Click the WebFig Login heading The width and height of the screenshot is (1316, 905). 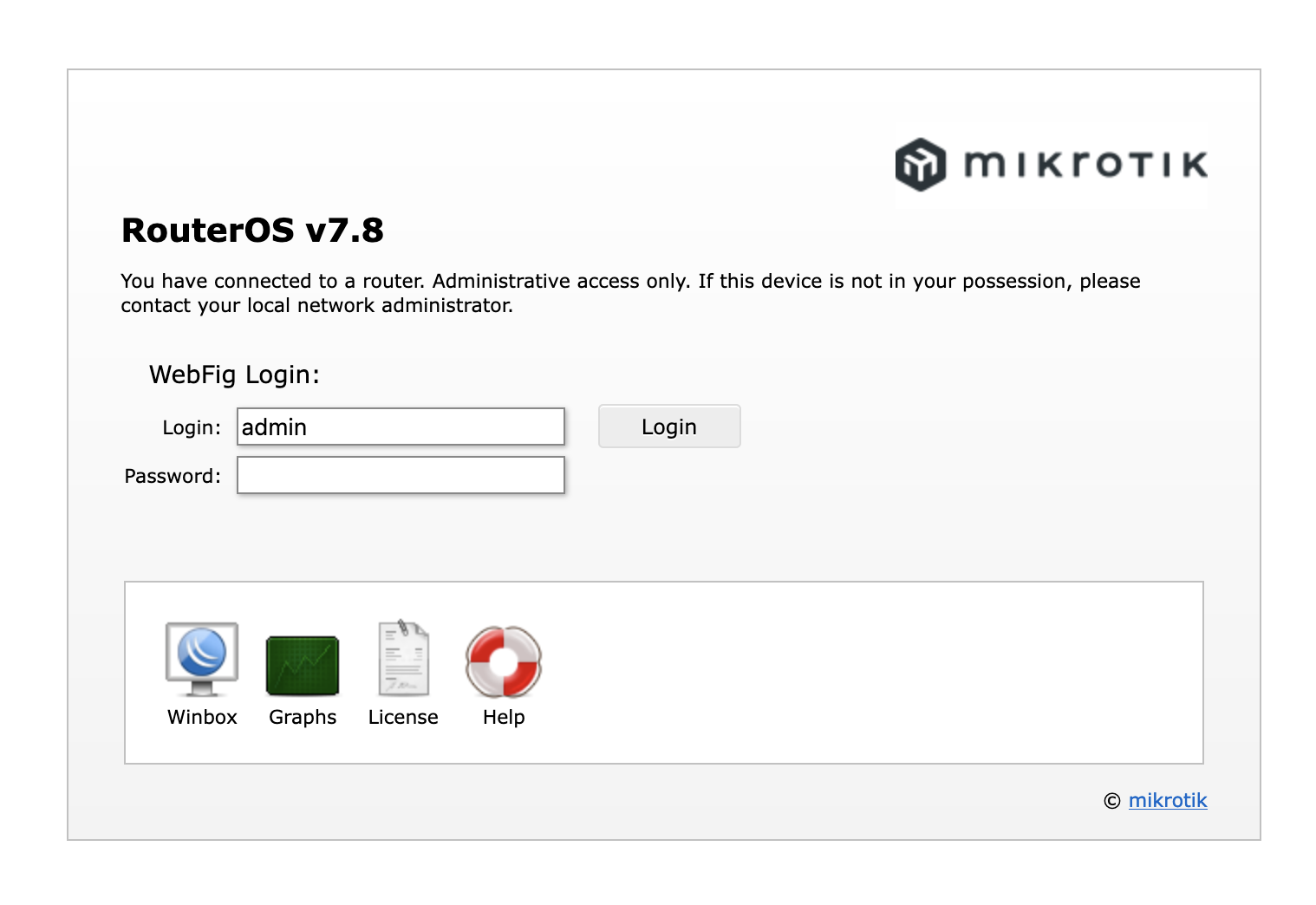click(234, 374)
